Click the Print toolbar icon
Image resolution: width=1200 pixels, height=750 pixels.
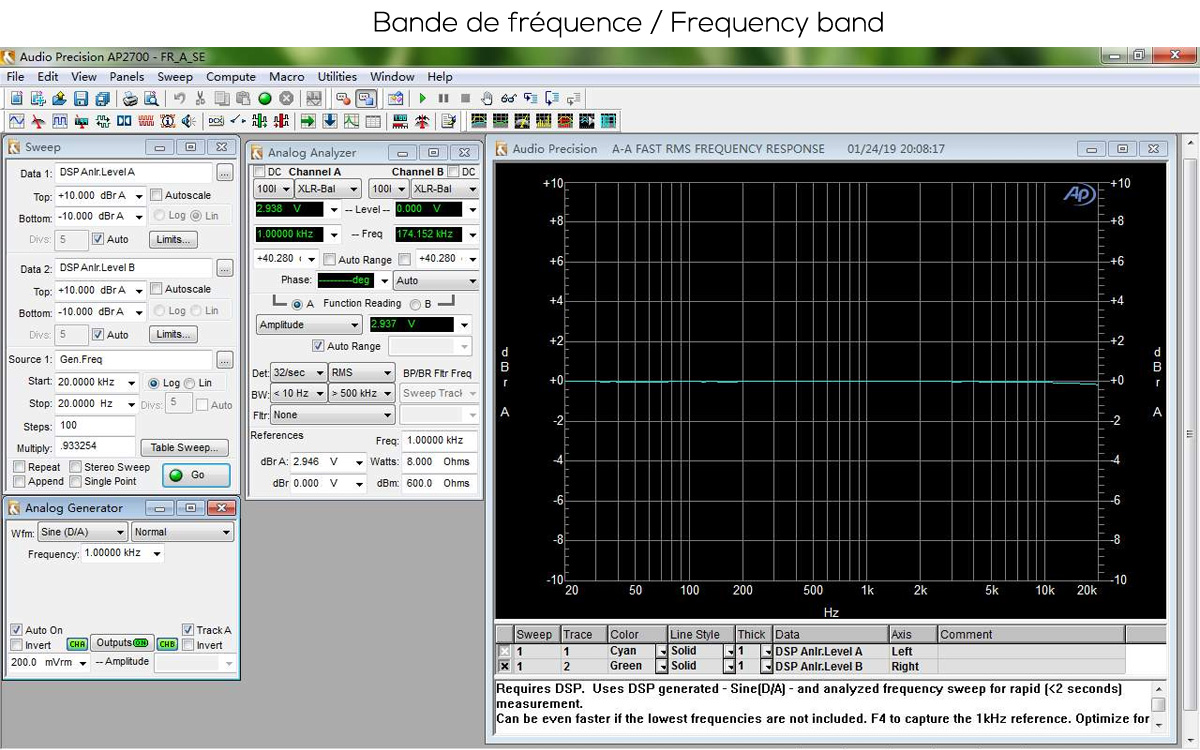click(128, 97)
